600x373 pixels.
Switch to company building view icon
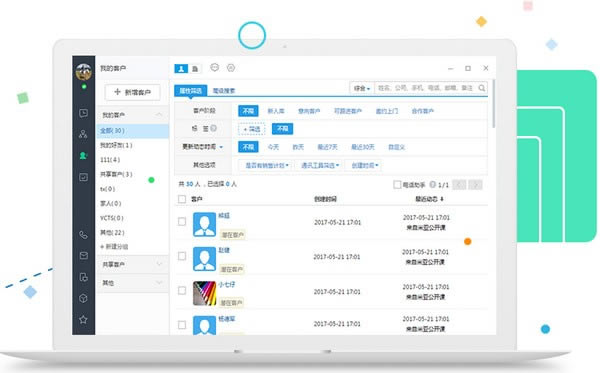[x=195, y=68]
